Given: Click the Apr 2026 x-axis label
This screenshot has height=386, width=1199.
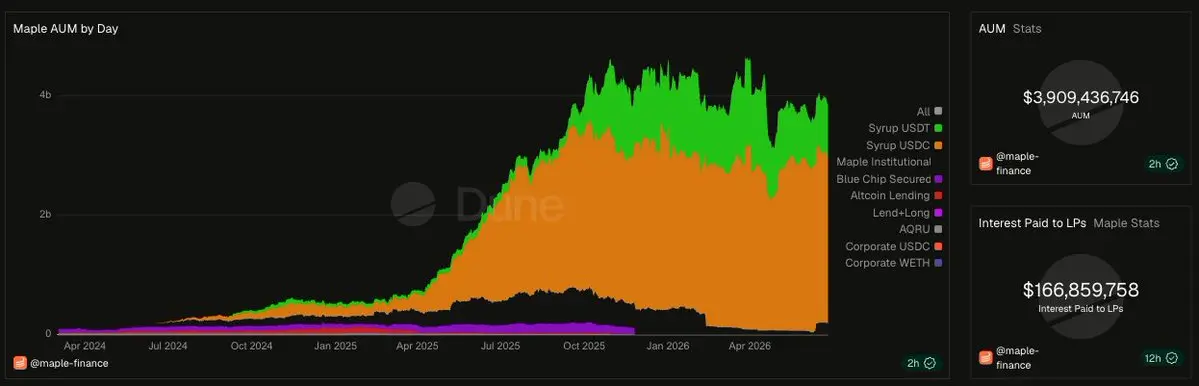Looking at the screenshot, I should (750, 345).
